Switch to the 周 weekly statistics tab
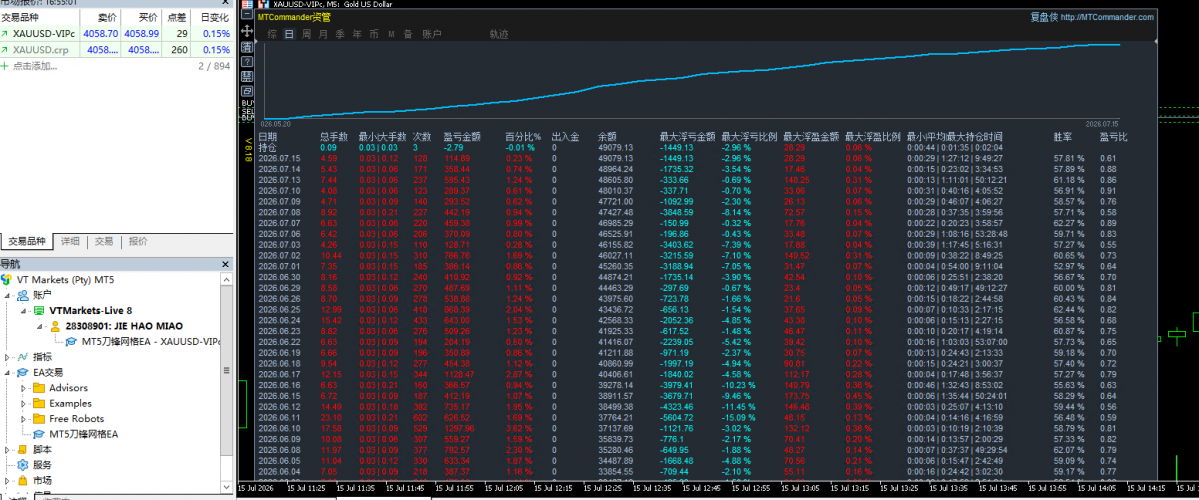Image resolution: width=1199 pixels, height=500 pixels. 306,34
